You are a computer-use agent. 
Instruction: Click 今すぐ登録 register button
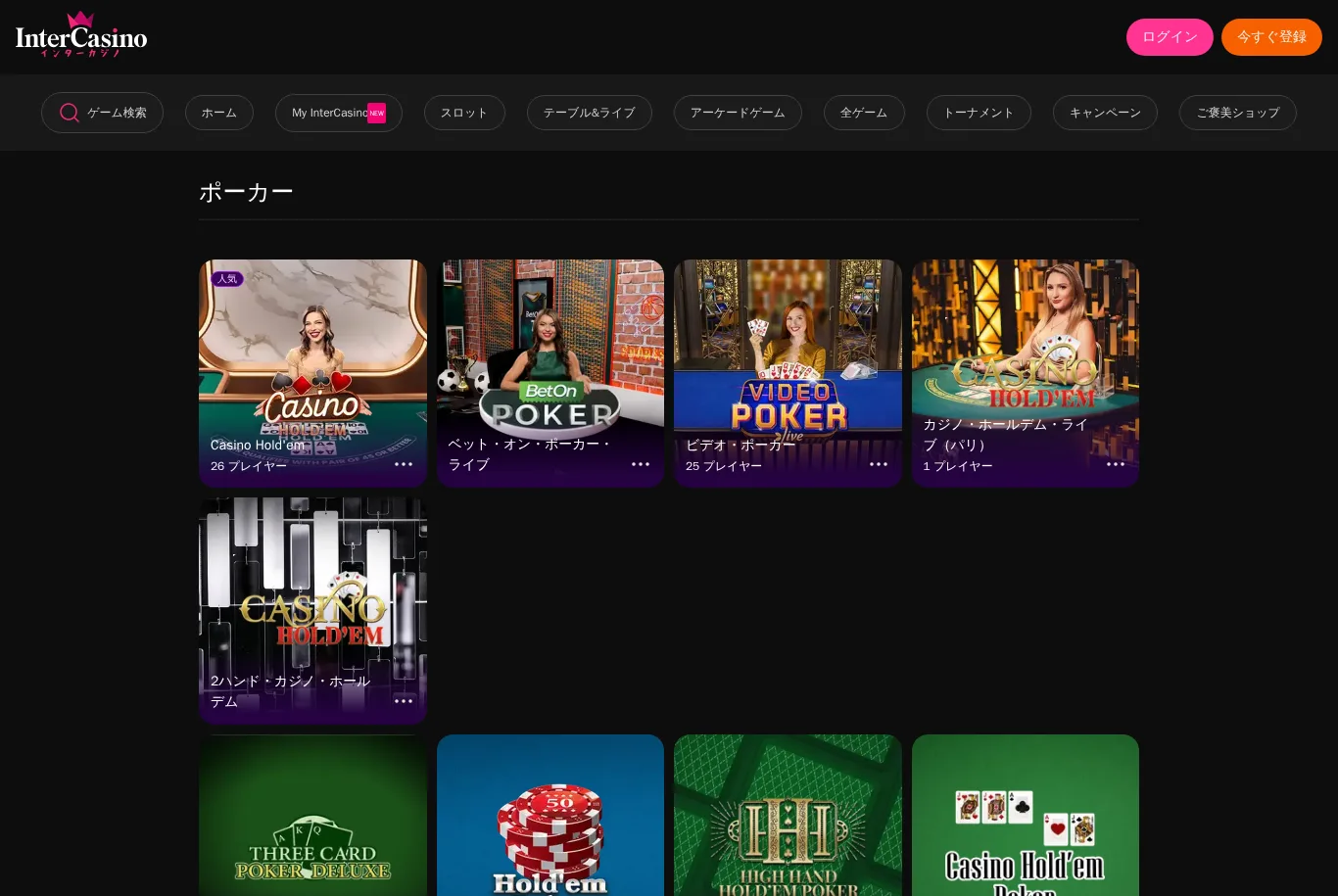[x=1271, y=37]
